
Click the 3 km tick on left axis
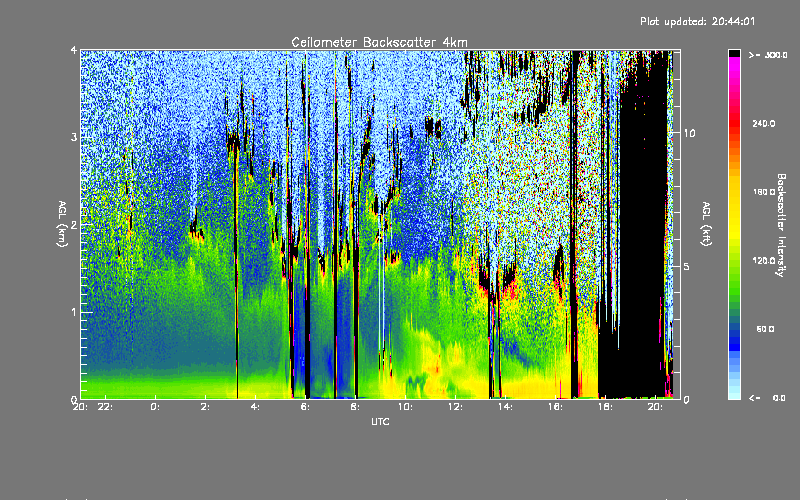[x=74, y=137]
